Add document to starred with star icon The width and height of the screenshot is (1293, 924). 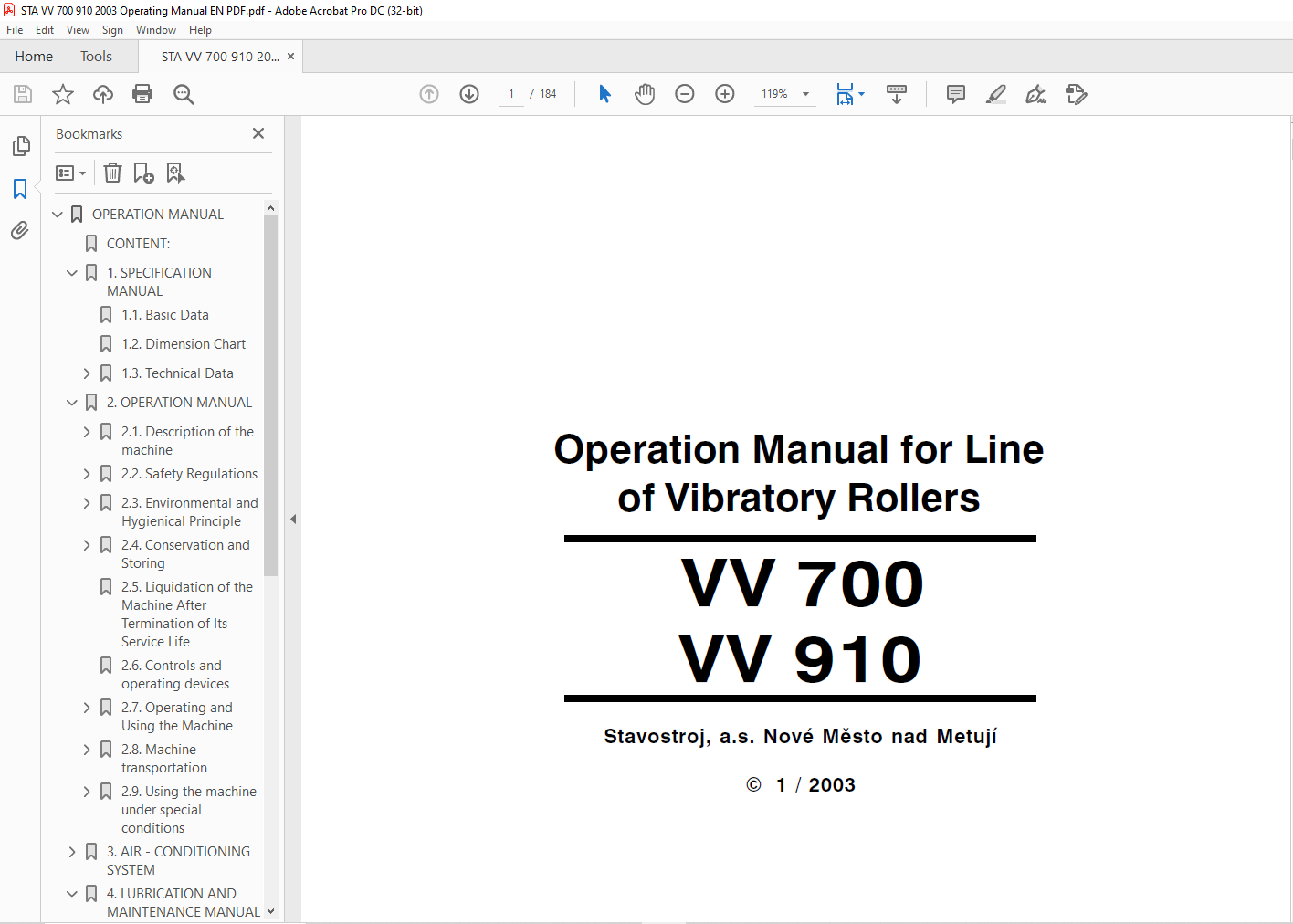[63, 94]
